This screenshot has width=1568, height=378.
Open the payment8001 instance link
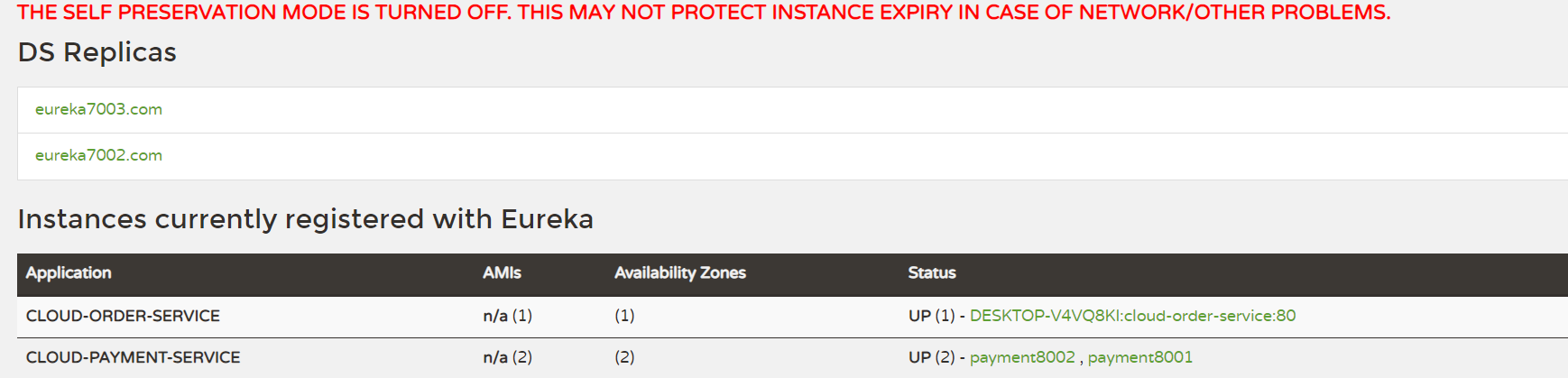(x=1139, y=357)
